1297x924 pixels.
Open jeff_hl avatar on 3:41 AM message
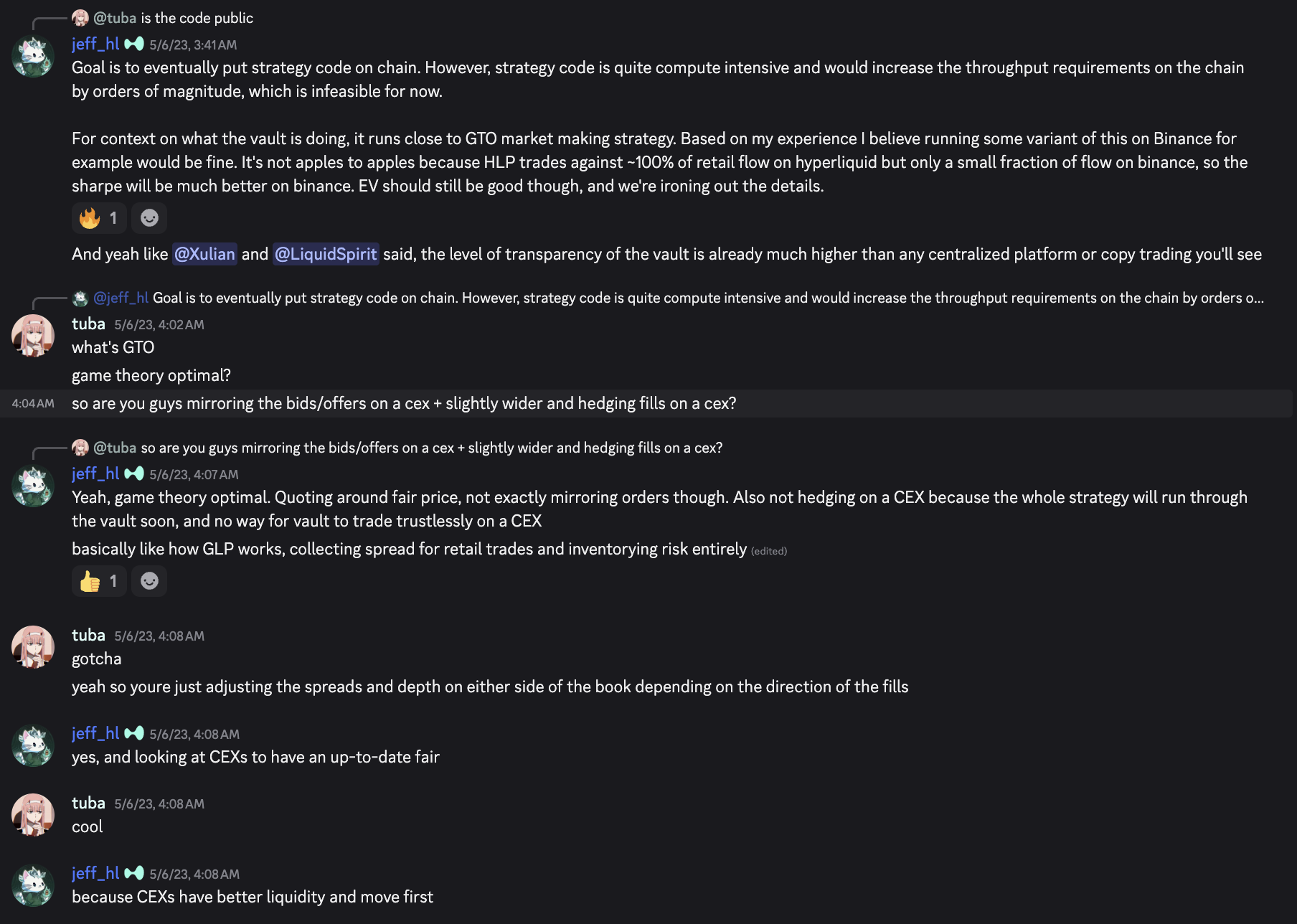tap(33, 56)
